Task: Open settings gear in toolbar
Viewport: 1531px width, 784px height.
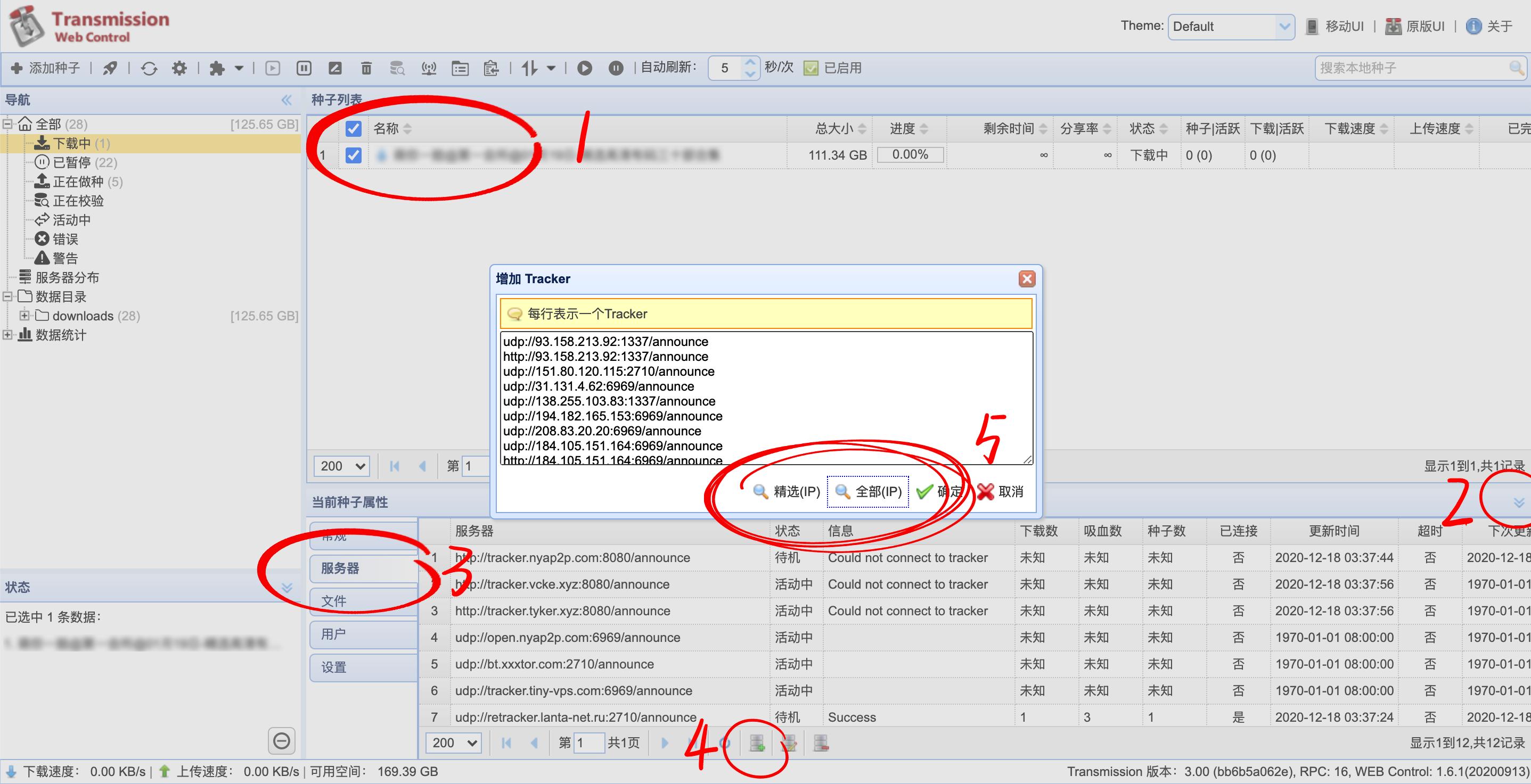Action: pos(179,68)
